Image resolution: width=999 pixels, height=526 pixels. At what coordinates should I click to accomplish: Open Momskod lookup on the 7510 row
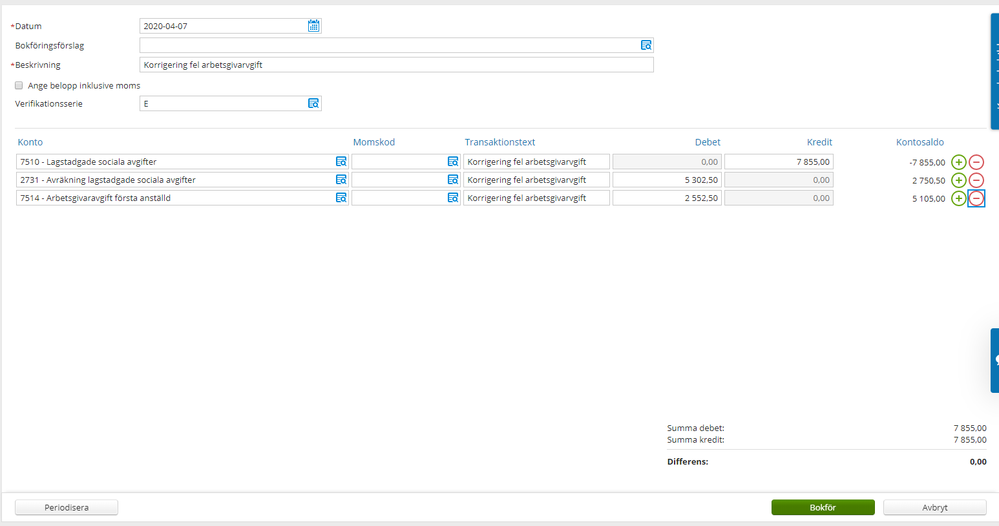[452, 162]
